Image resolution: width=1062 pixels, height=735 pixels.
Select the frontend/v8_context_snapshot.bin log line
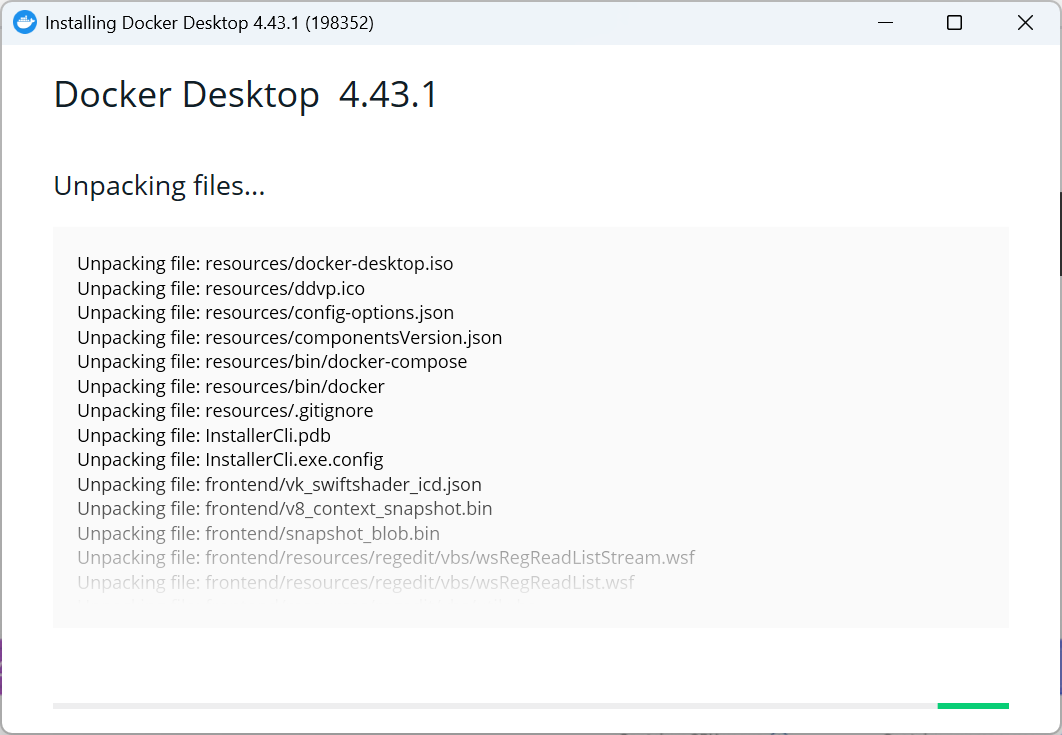pyautogui.click(x=284, y=509)
